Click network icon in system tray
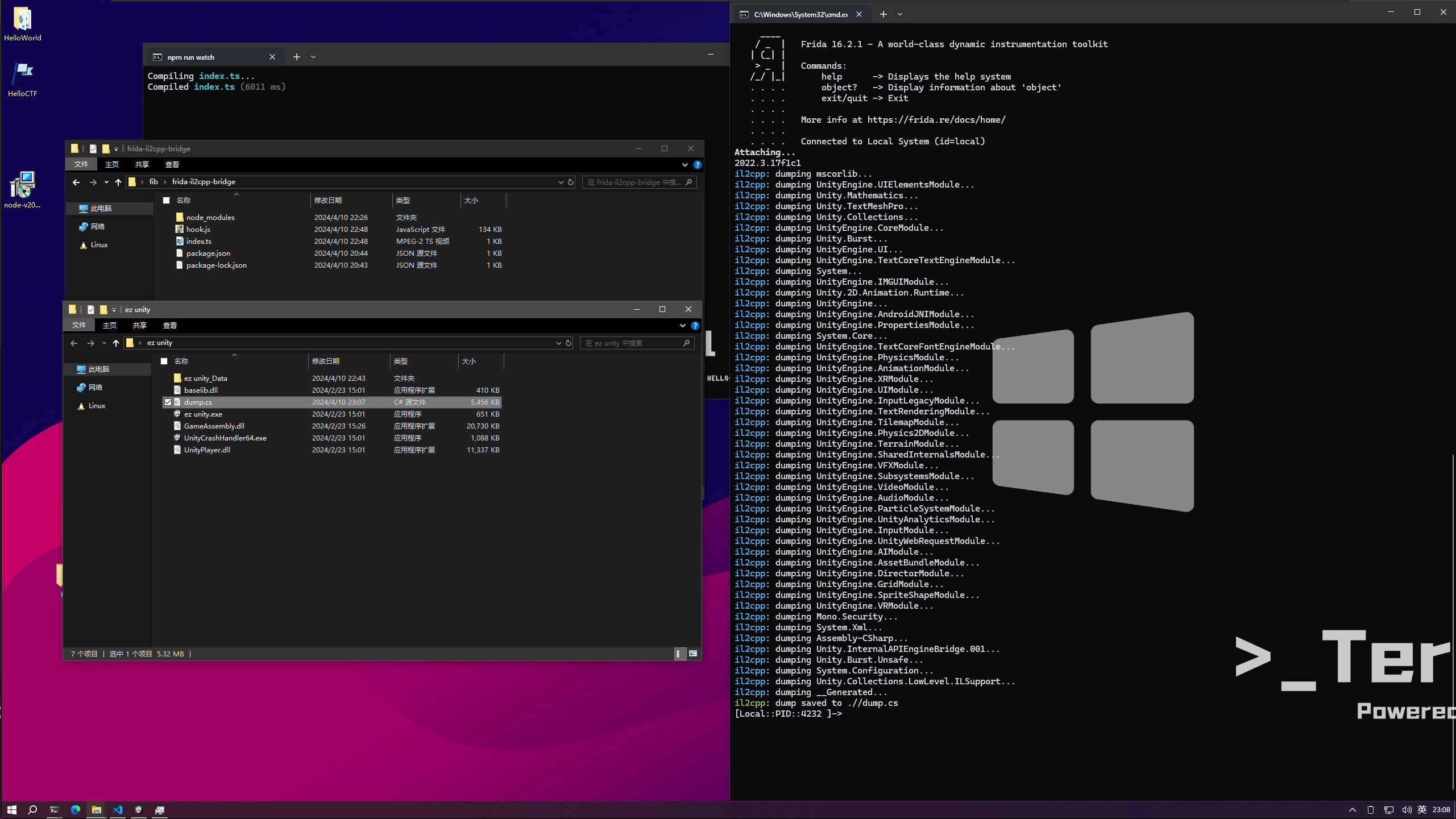The image size is (1456, 819). tap(1389, 810)
